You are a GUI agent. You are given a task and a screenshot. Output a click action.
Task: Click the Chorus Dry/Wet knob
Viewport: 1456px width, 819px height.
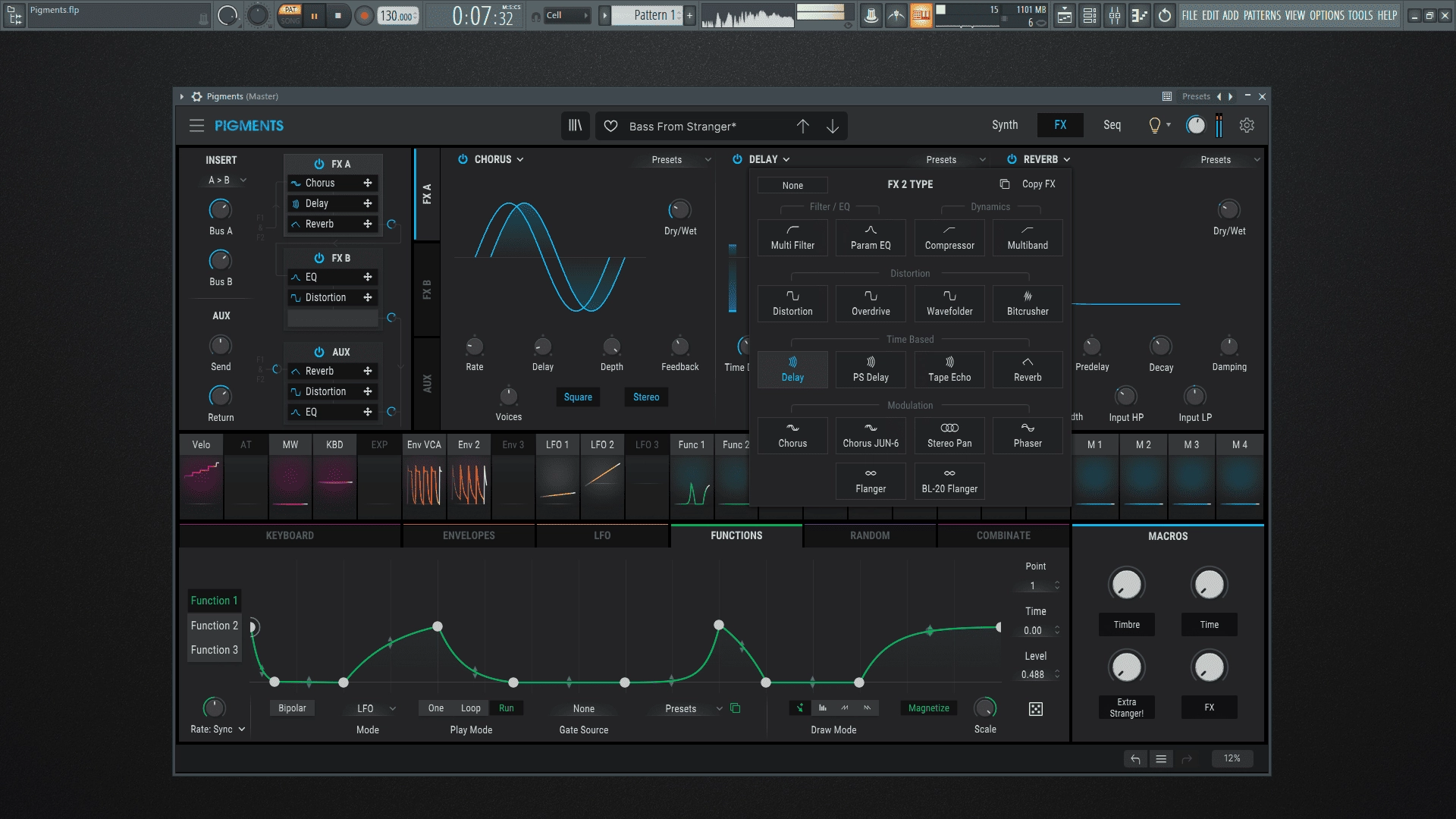pos(679,210)
